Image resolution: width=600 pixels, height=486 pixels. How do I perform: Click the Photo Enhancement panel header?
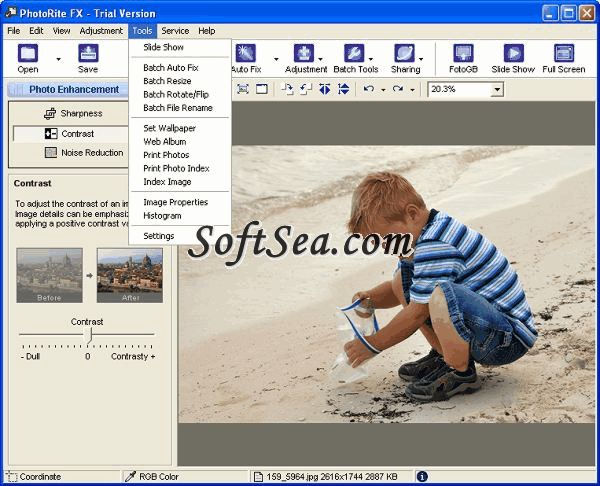click(68, 90)
